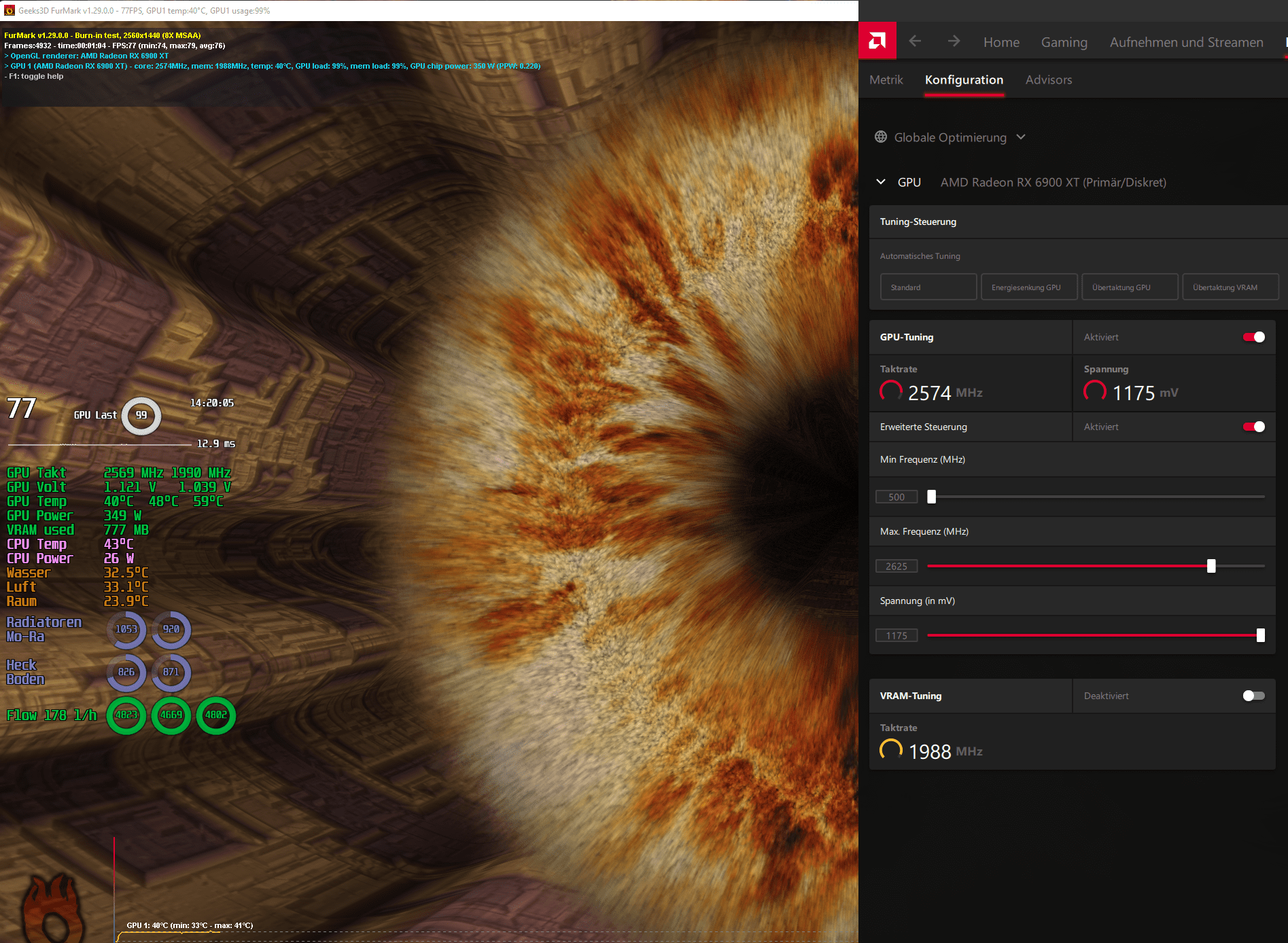Click the 'AMD Radeon RX 6900 XT (Primär/Diskret)' text
Screen dimensions: 1288x943
[x=1053, y=182]
